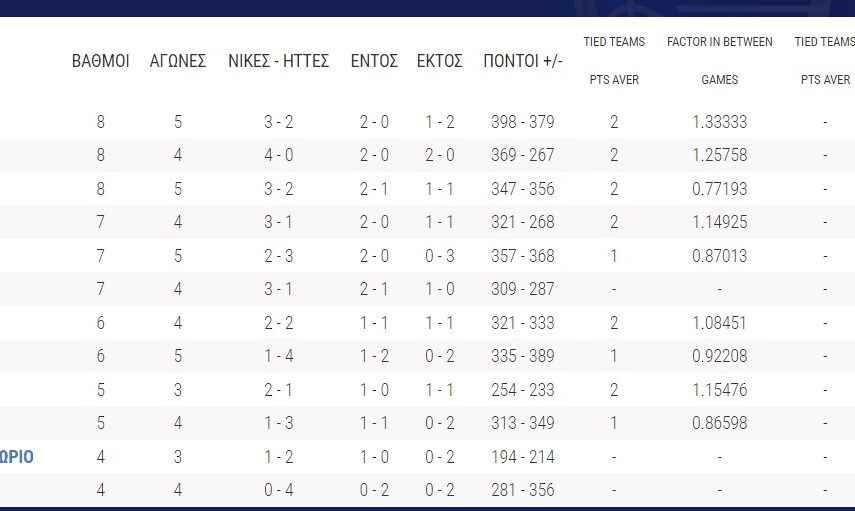This screenshot has height=511, width=855.
Task: Click the 0.77193 factor value
Action: 719,189
